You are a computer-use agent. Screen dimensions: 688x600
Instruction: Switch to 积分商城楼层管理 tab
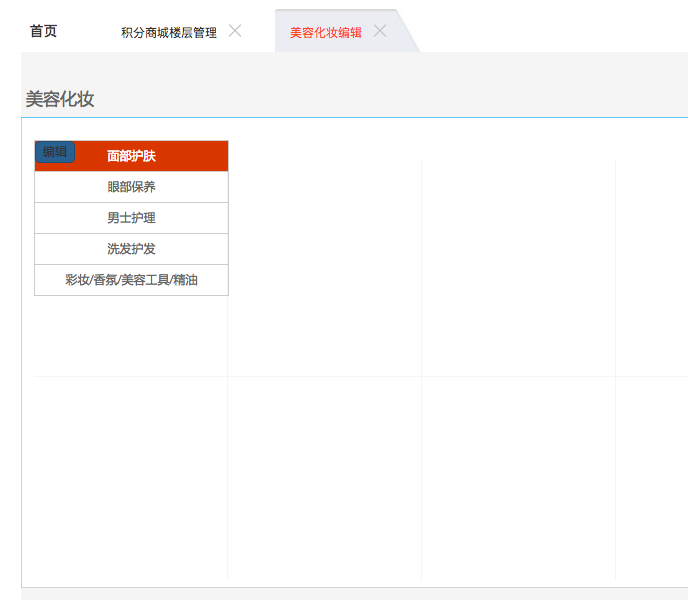coord(169,32)
